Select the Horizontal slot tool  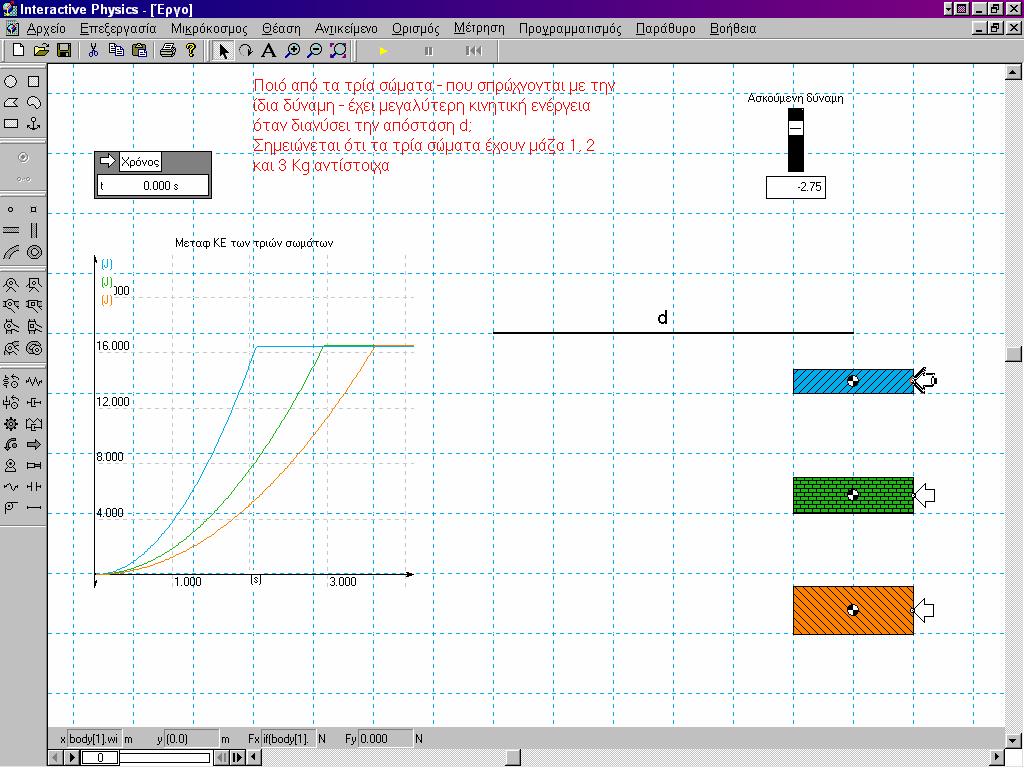click(x=11, y=230)
